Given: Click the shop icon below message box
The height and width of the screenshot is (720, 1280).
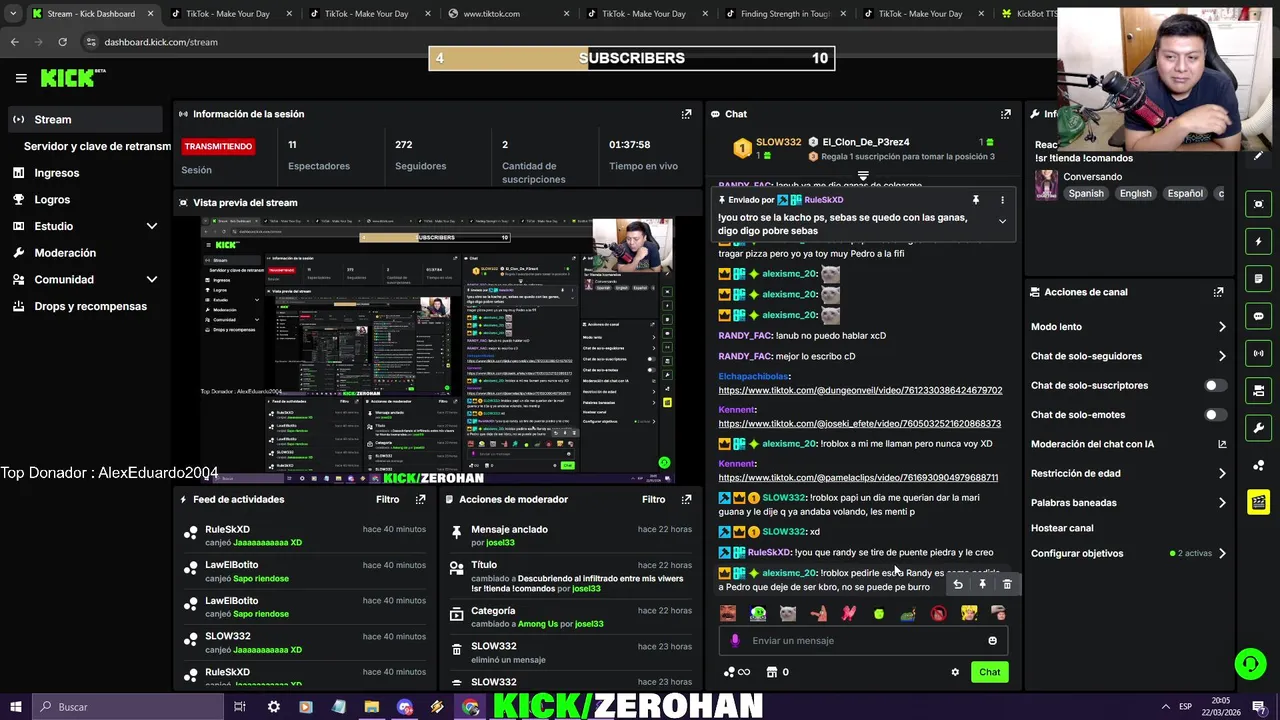Looking at the screenshot, I should (771, 672).
